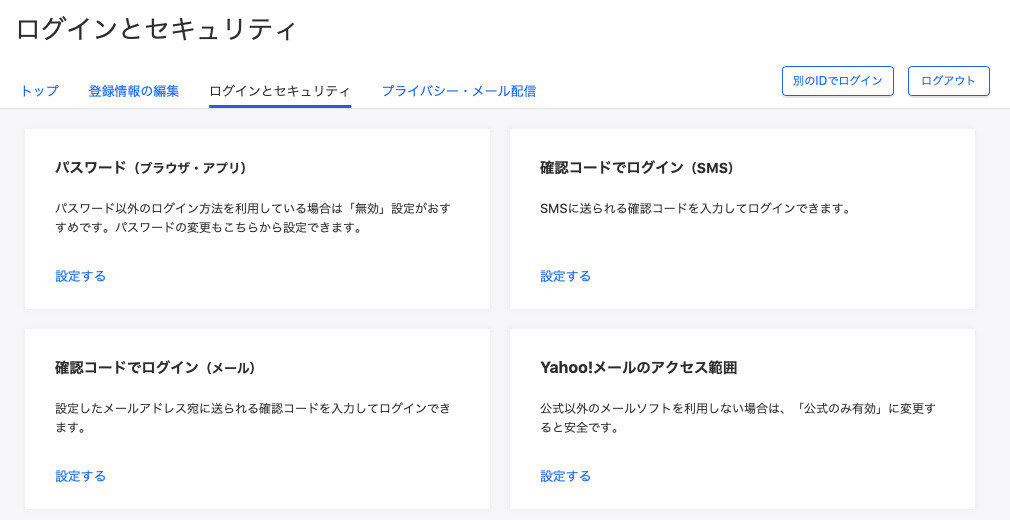Click the password description mentioning「無効」設定

[252, 218]
